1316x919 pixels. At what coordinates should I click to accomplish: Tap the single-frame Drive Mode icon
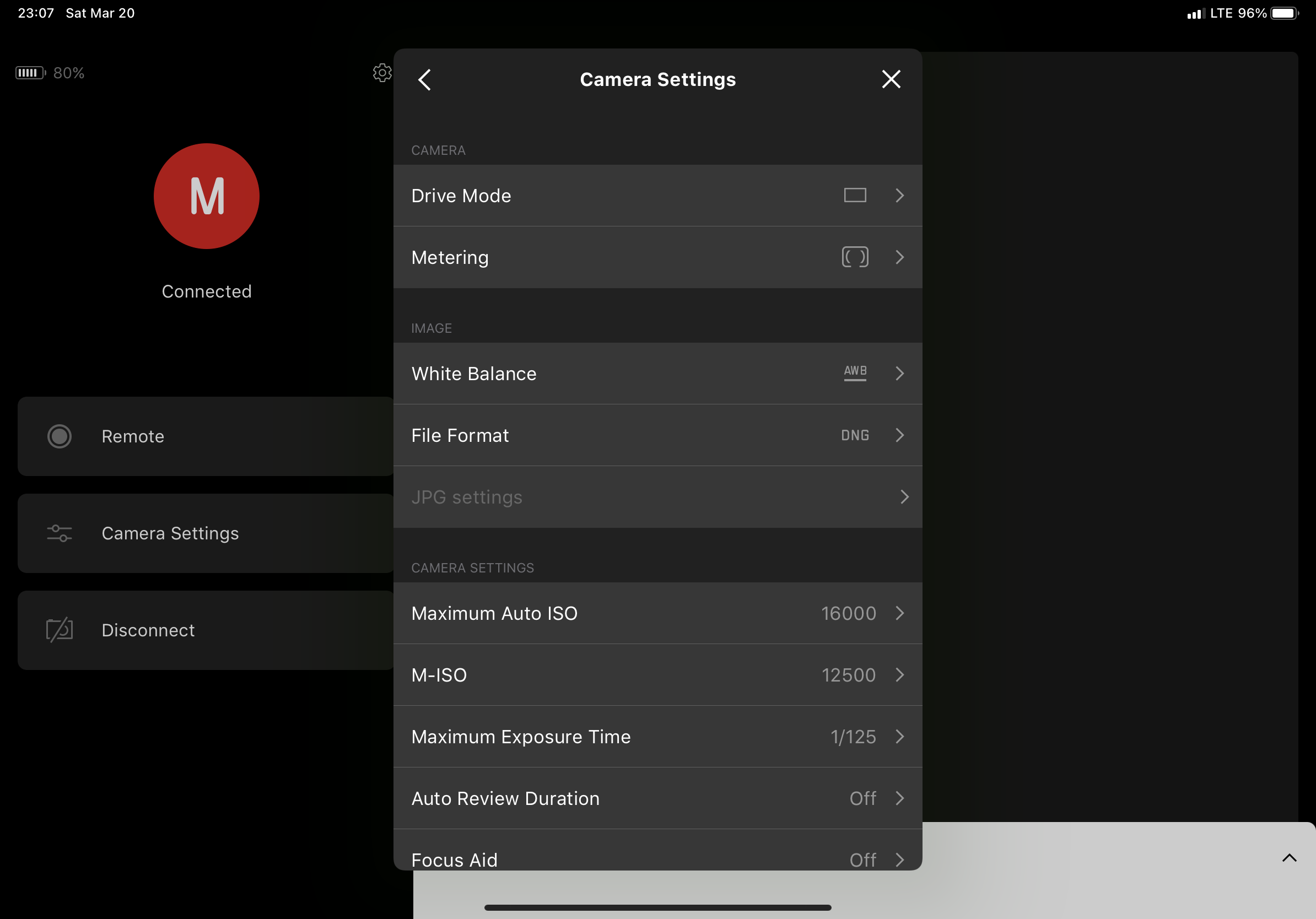coord(855,196)
